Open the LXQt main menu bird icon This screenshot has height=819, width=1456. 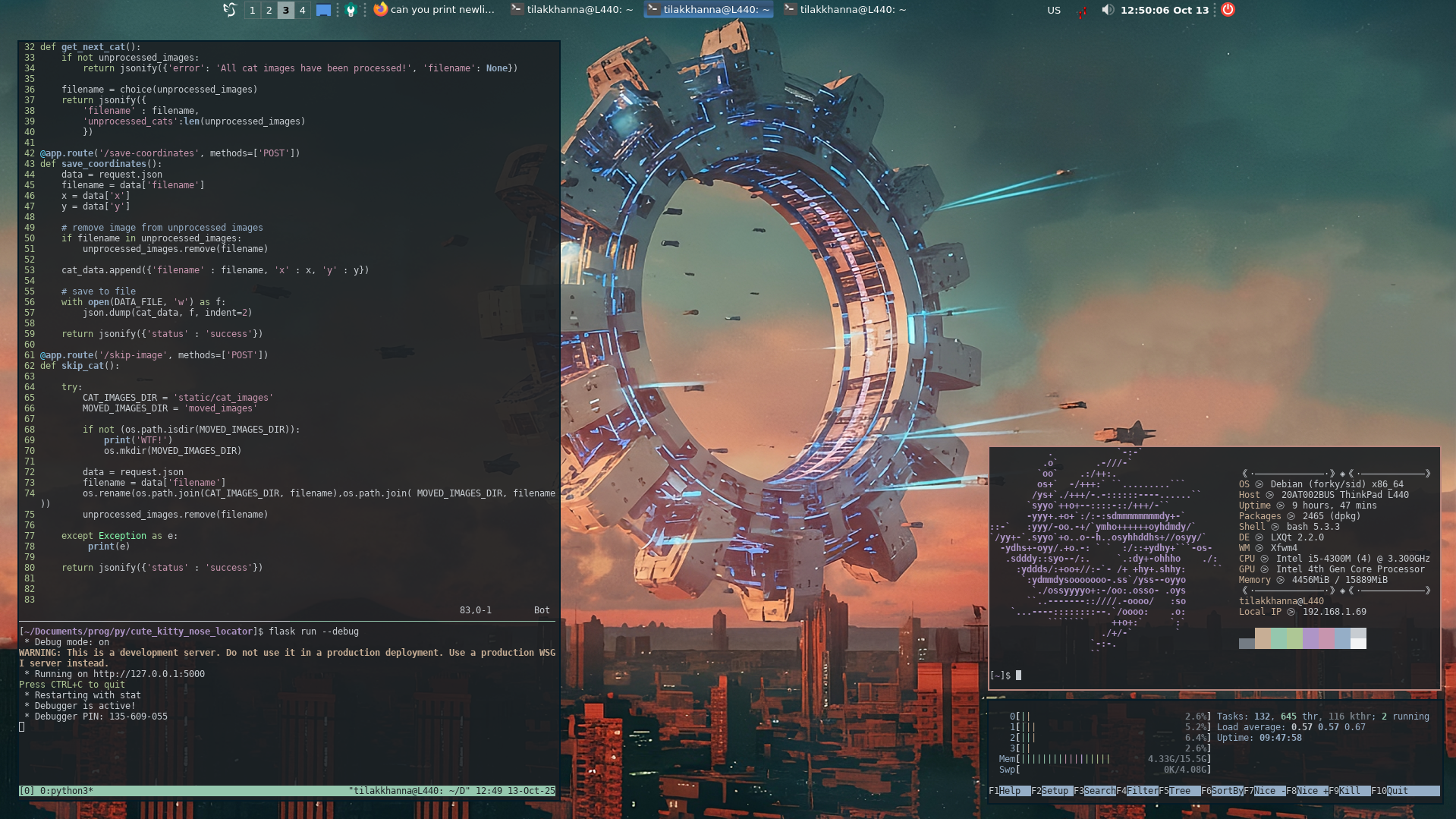pos(229,10)
